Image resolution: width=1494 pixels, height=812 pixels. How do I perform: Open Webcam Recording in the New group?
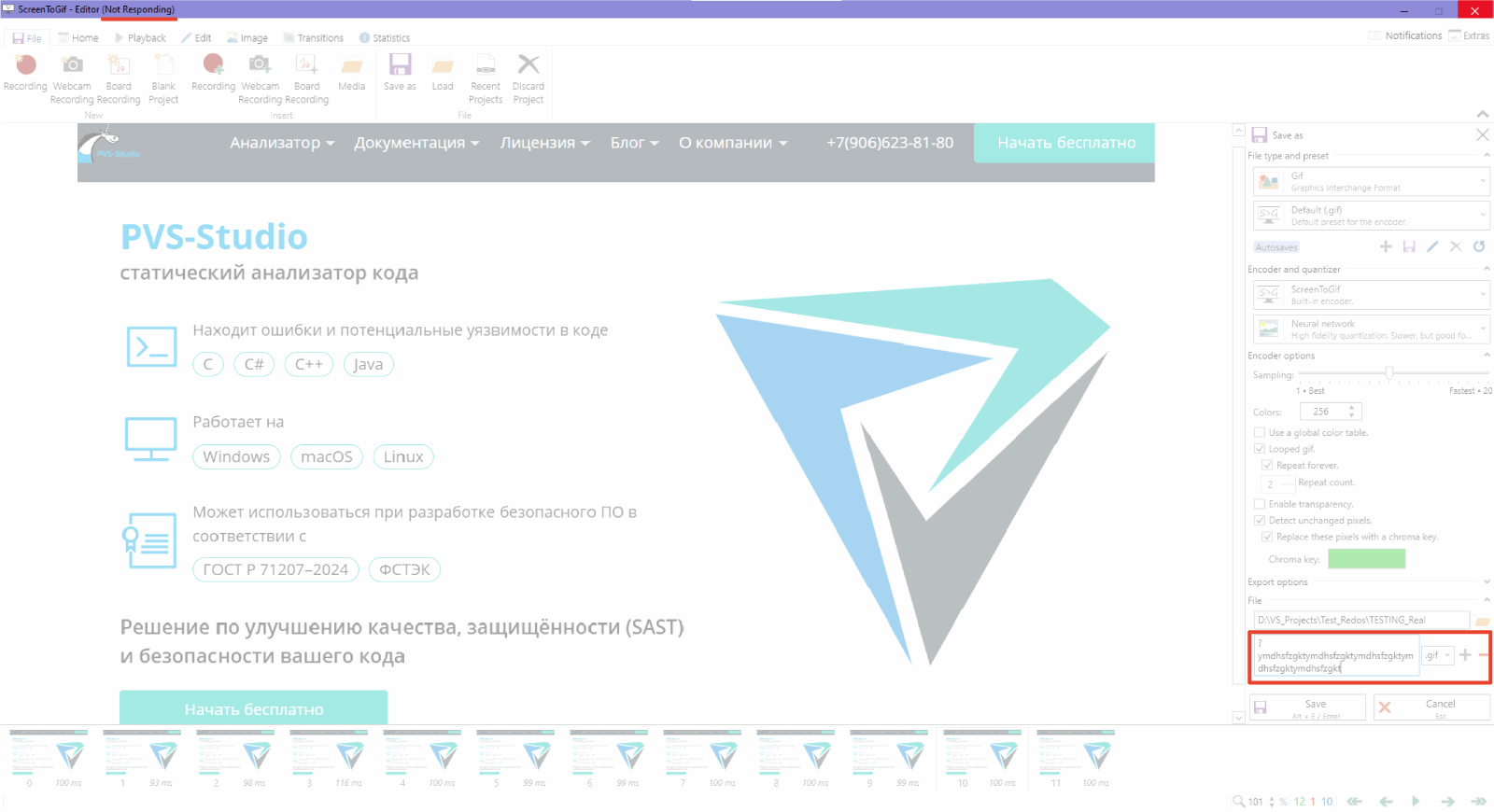pos(72,78)
